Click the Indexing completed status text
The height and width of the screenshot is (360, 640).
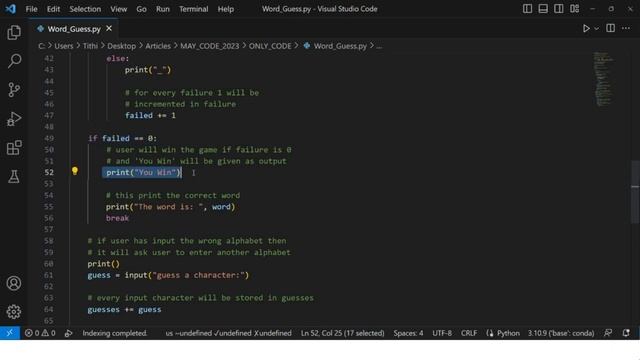pyautogui.click(x=114, y=333)
